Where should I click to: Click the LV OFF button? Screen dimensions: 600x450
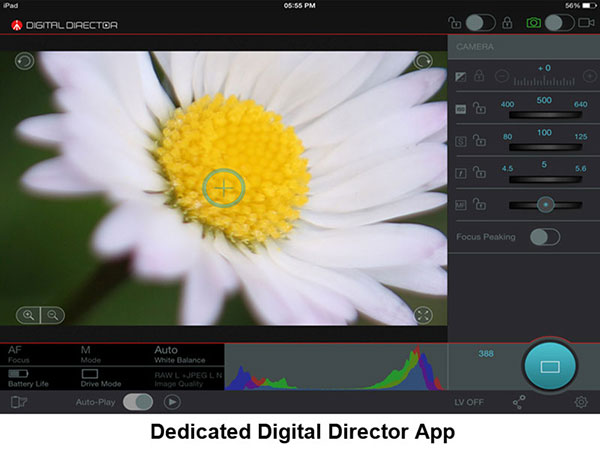coord(469,402)
